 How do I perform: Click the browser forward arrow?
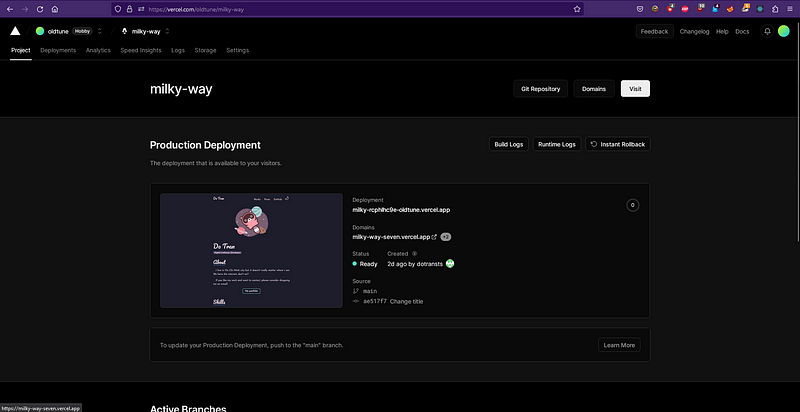click(25, 9)
